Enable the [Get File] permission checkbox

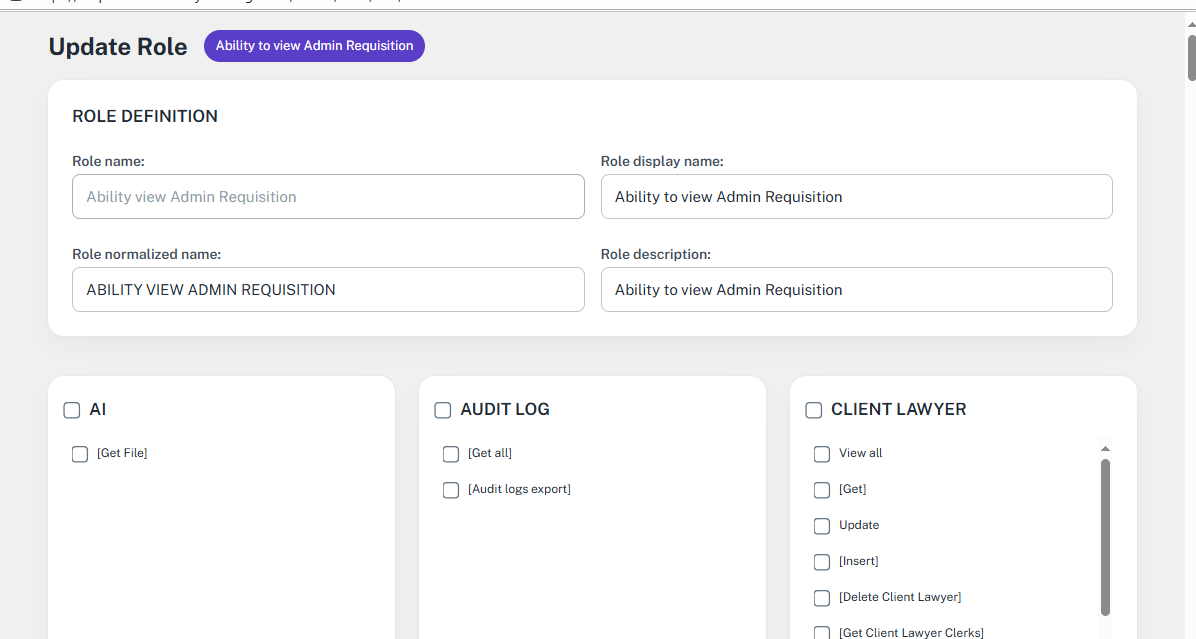80,454
